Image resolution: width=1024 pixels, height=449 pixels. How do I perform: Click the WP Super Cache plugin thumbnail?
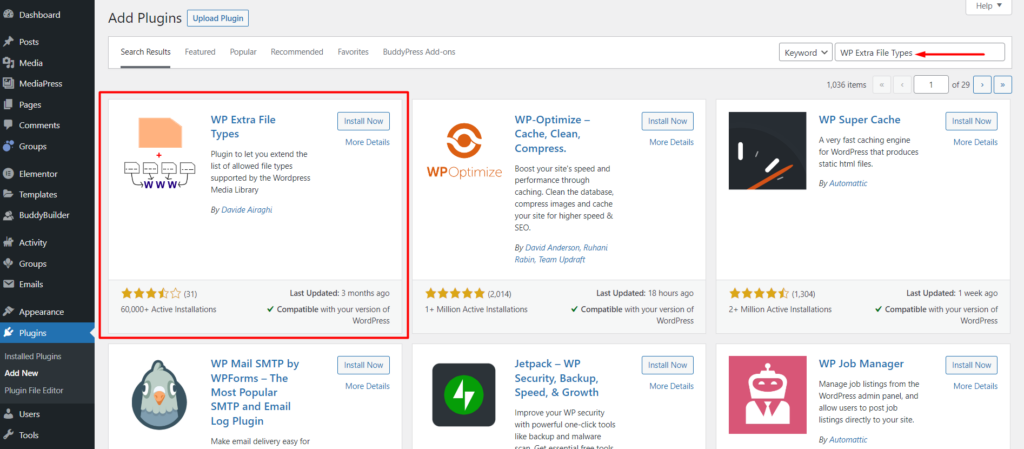(x=767, y=151)
